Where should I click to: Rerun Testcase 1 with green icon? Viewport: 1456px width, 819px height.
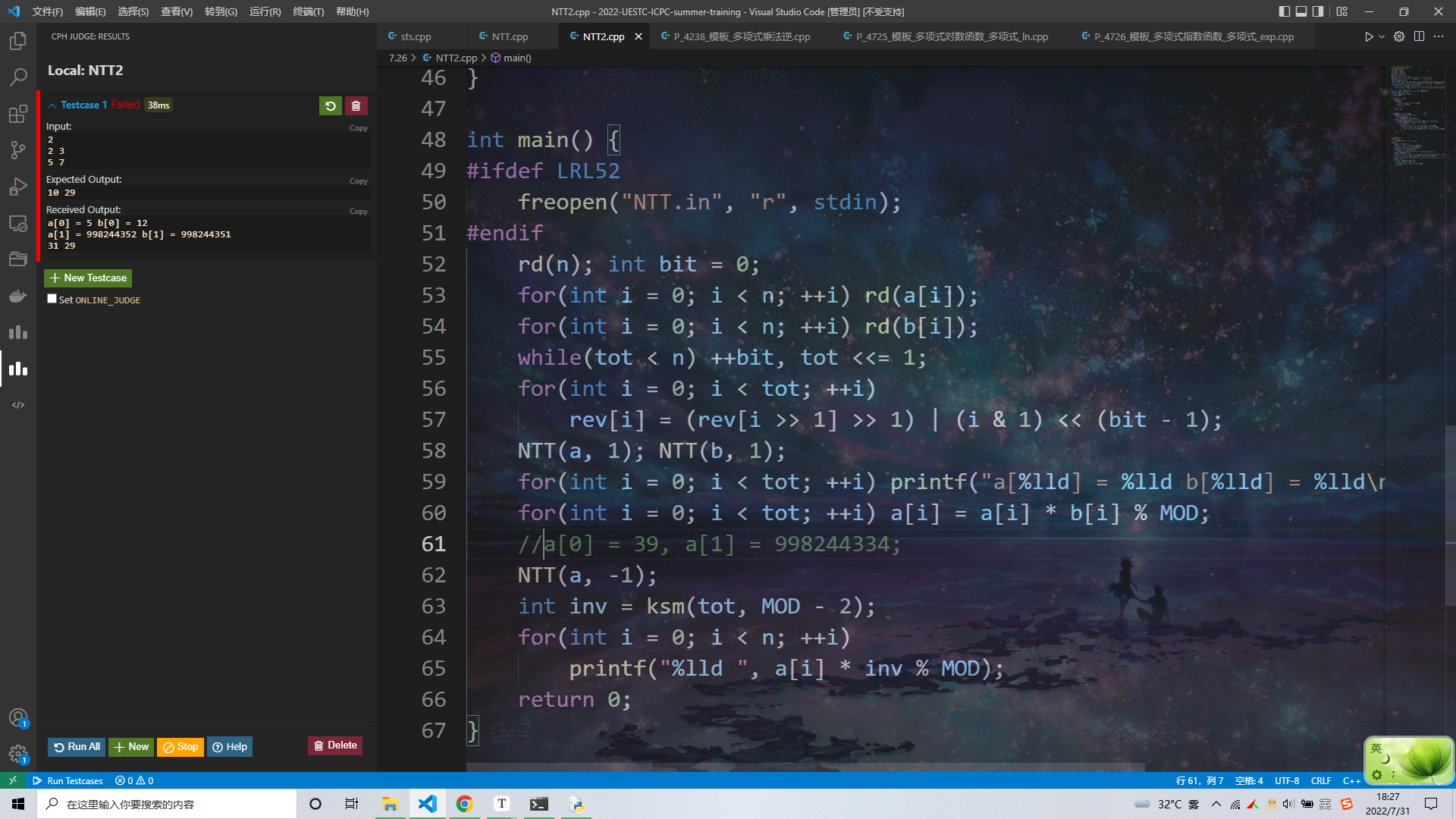click(x=330, y=105)
